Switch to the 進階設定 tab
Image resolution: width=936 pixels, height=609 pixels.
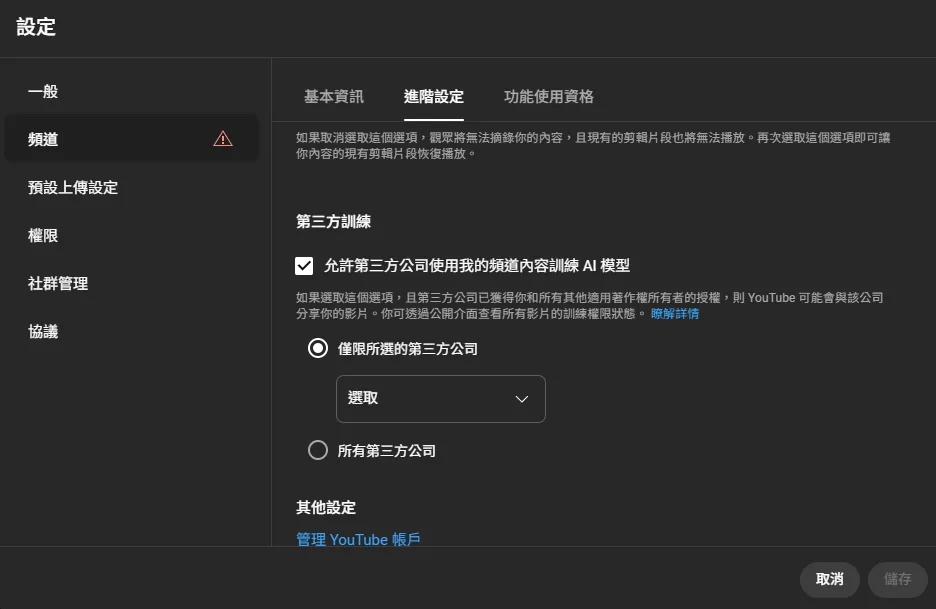click(x=433, y=97)
